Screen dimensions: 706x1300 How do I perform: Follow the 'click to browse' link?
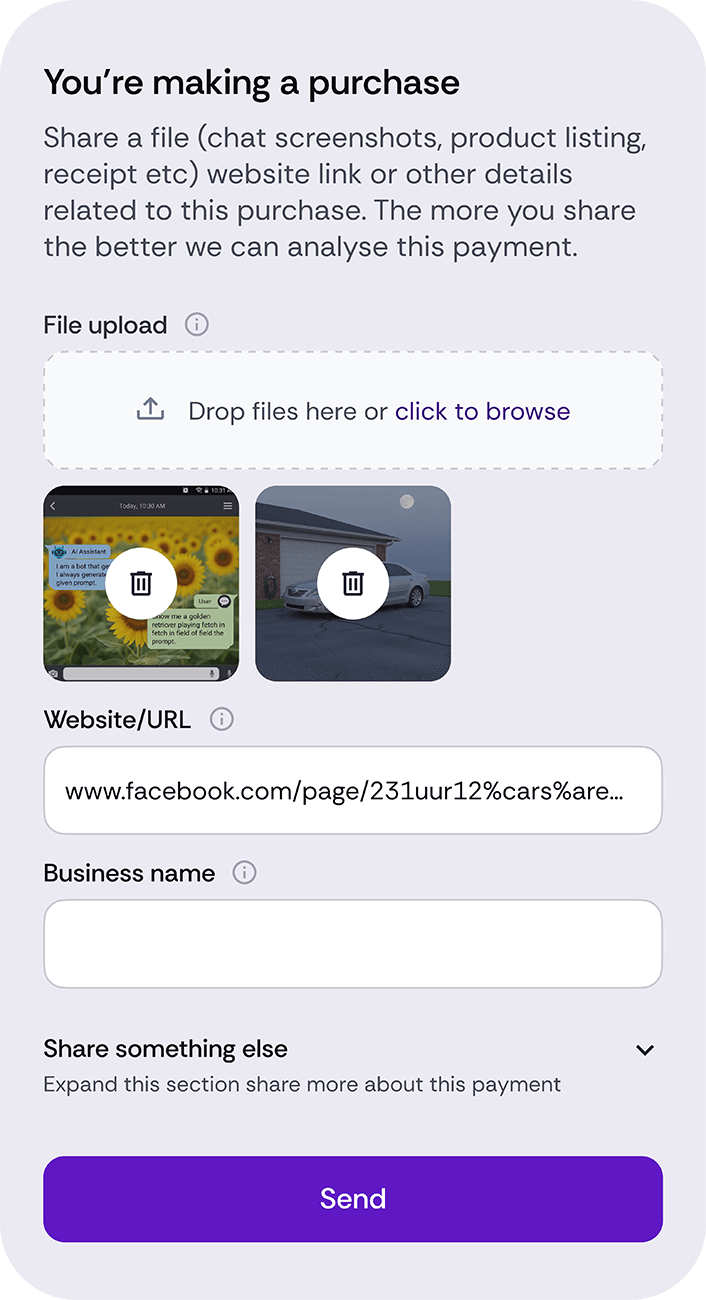pos(482,411)
